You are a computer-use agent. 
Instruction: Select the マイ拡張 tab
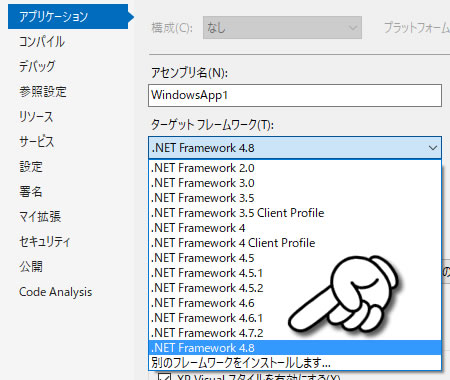tap(40, 217)
